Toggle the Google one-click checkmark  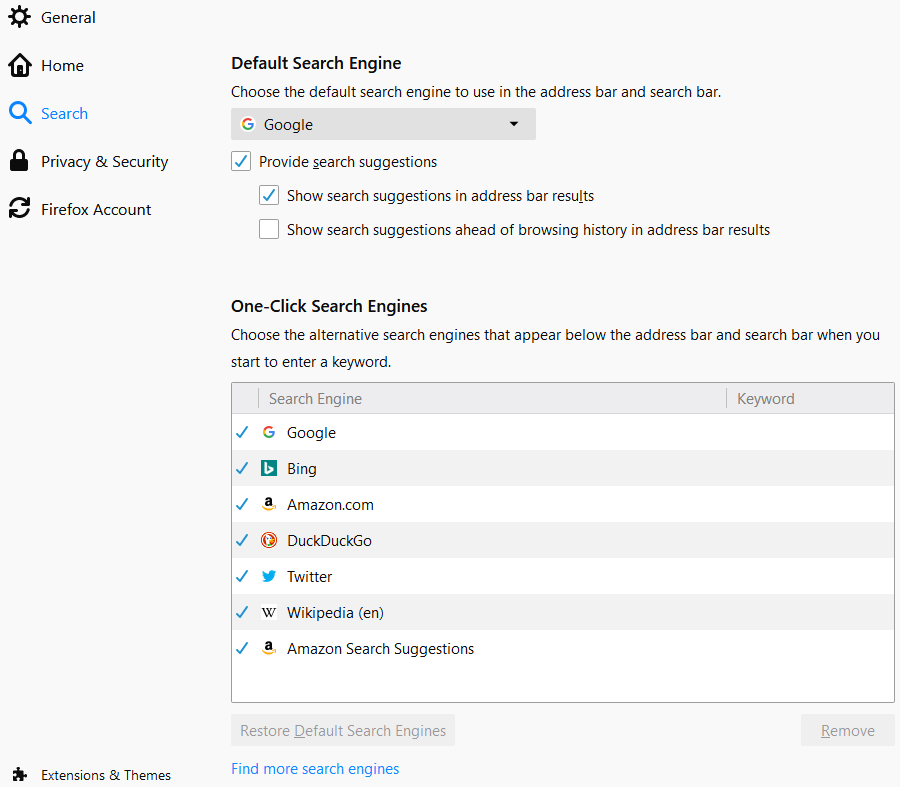click(x=242, y=432)
